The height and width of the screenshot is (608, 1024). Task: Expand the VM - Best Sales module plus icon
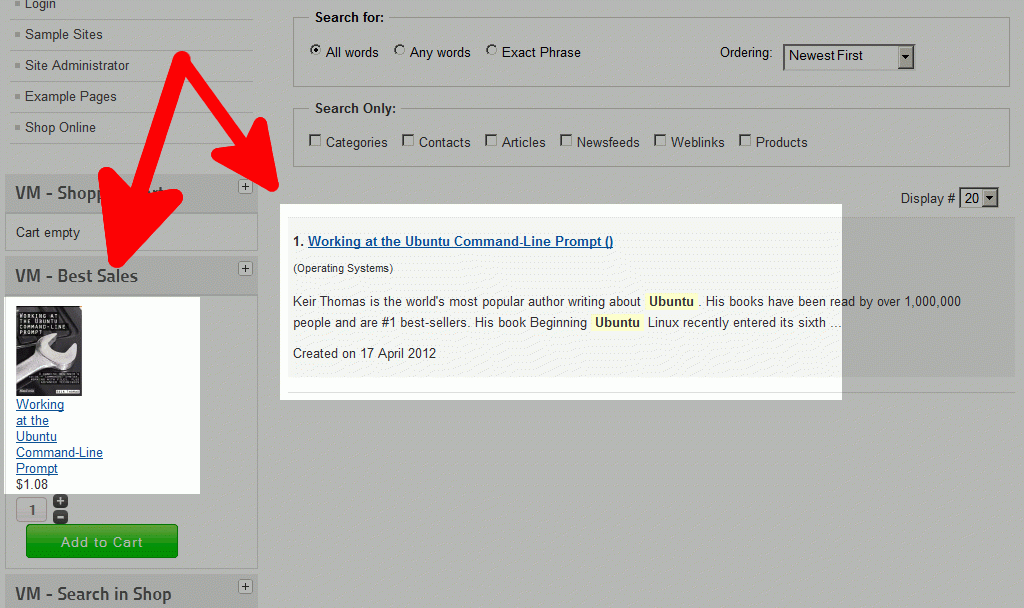pyautogui.click(x=245, y=268)
